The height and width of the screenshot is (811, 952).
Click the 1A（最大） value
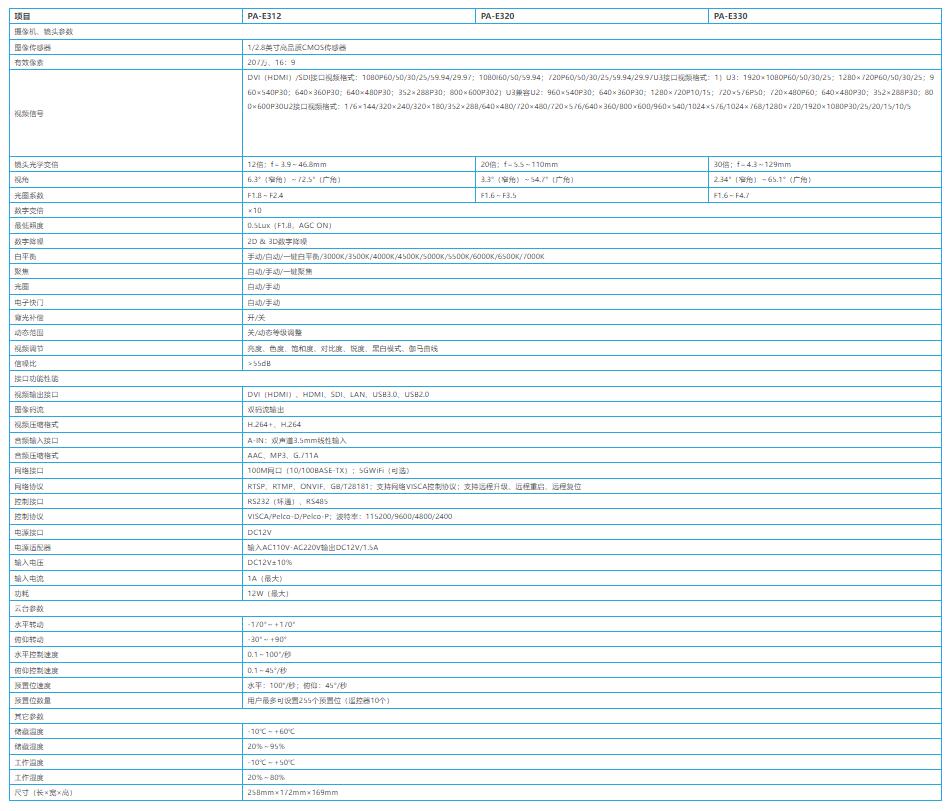point(265,579)
